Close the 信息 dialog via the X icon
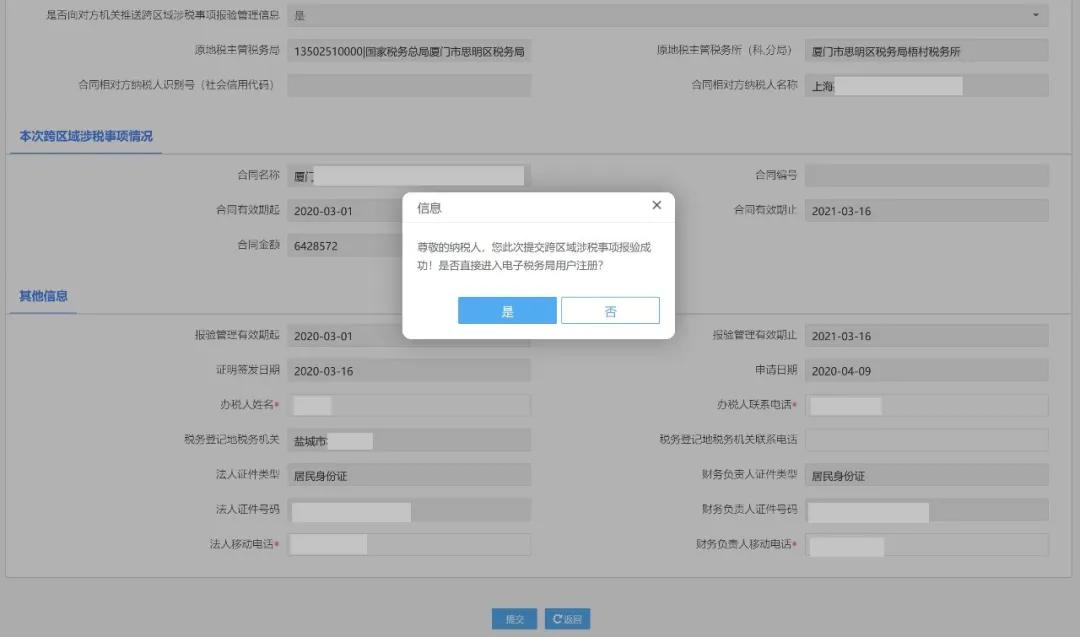Viewport: 1080px width, 637px height. [656, 205]
